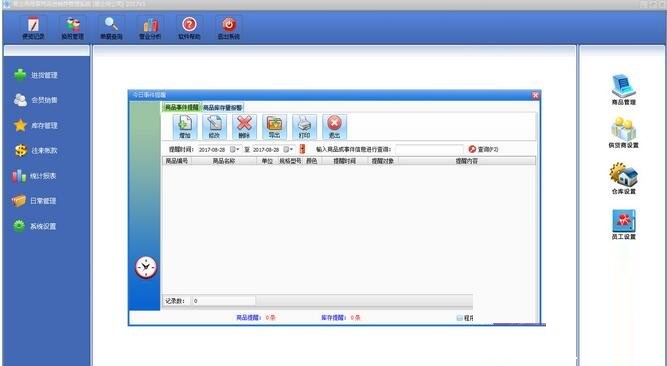
Task: Click the reminder time column header
Action: [x=345, y=161]
